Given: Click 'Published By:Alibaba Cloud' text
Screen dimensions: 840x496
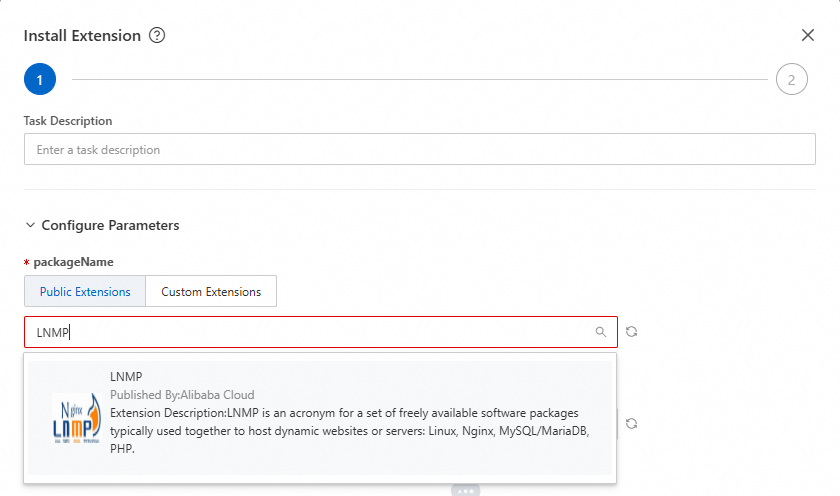Looking at the screenshot, I should click(182, 395).
